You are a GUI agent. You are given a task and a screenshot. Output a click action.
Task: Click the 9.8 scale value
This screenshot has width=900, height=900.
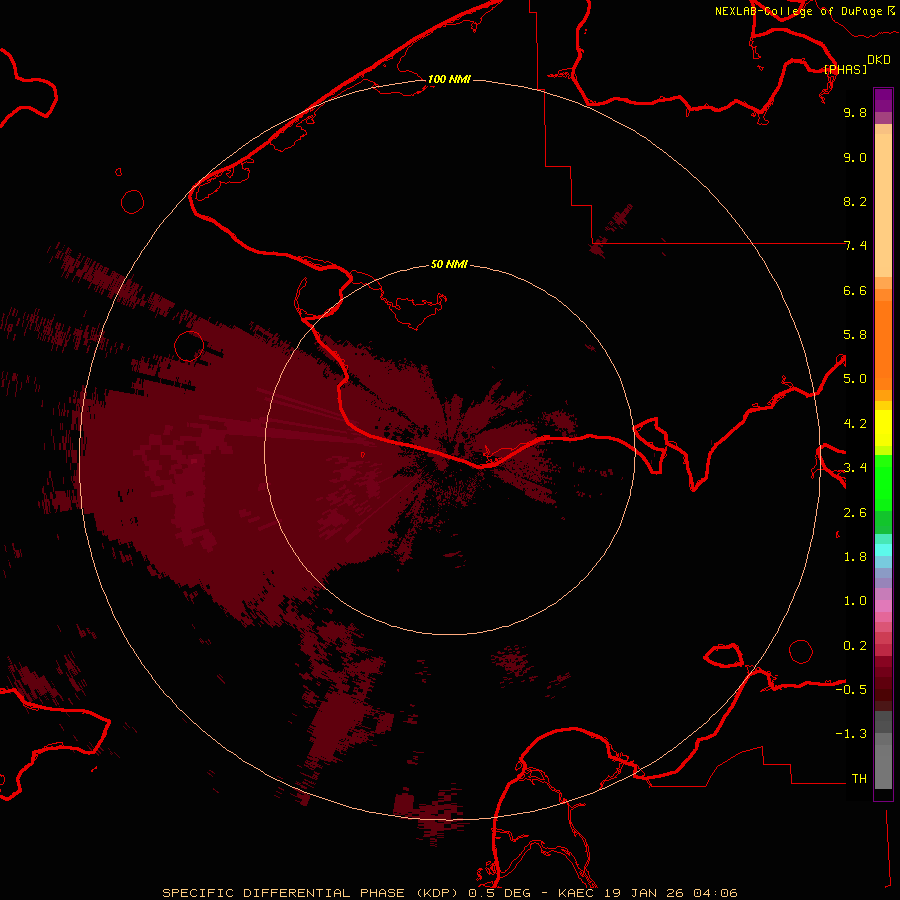point(855,112)
